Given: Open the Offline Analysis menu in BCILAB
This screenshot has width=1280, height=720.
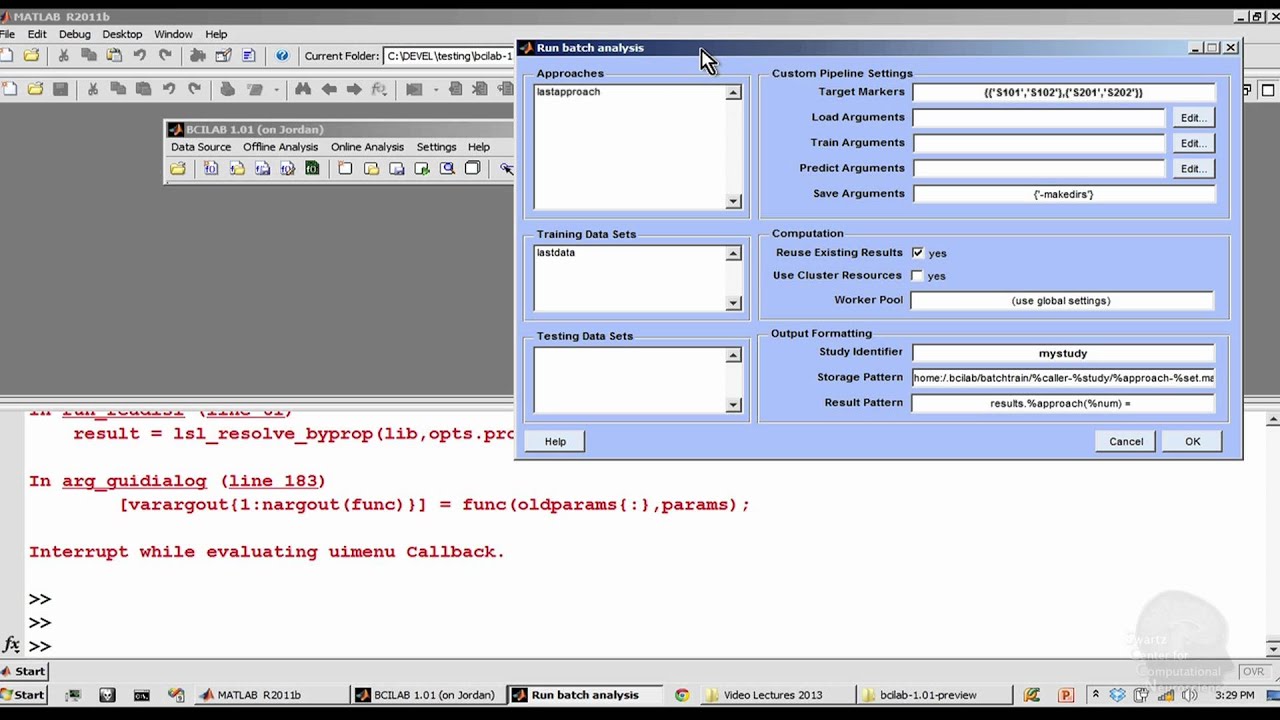Looking at the screenshot, I should (280, 147).
